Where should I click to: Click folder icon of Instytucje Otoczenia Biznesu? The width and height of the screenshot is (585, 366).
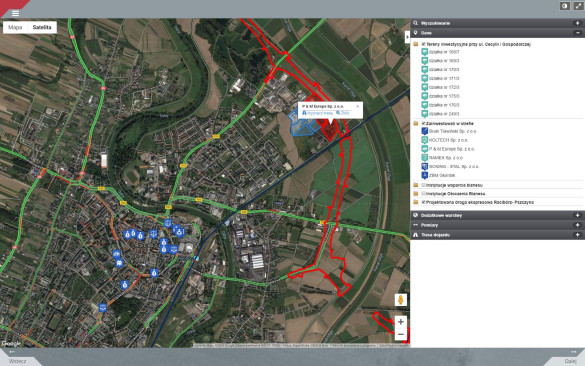[416, 193]
